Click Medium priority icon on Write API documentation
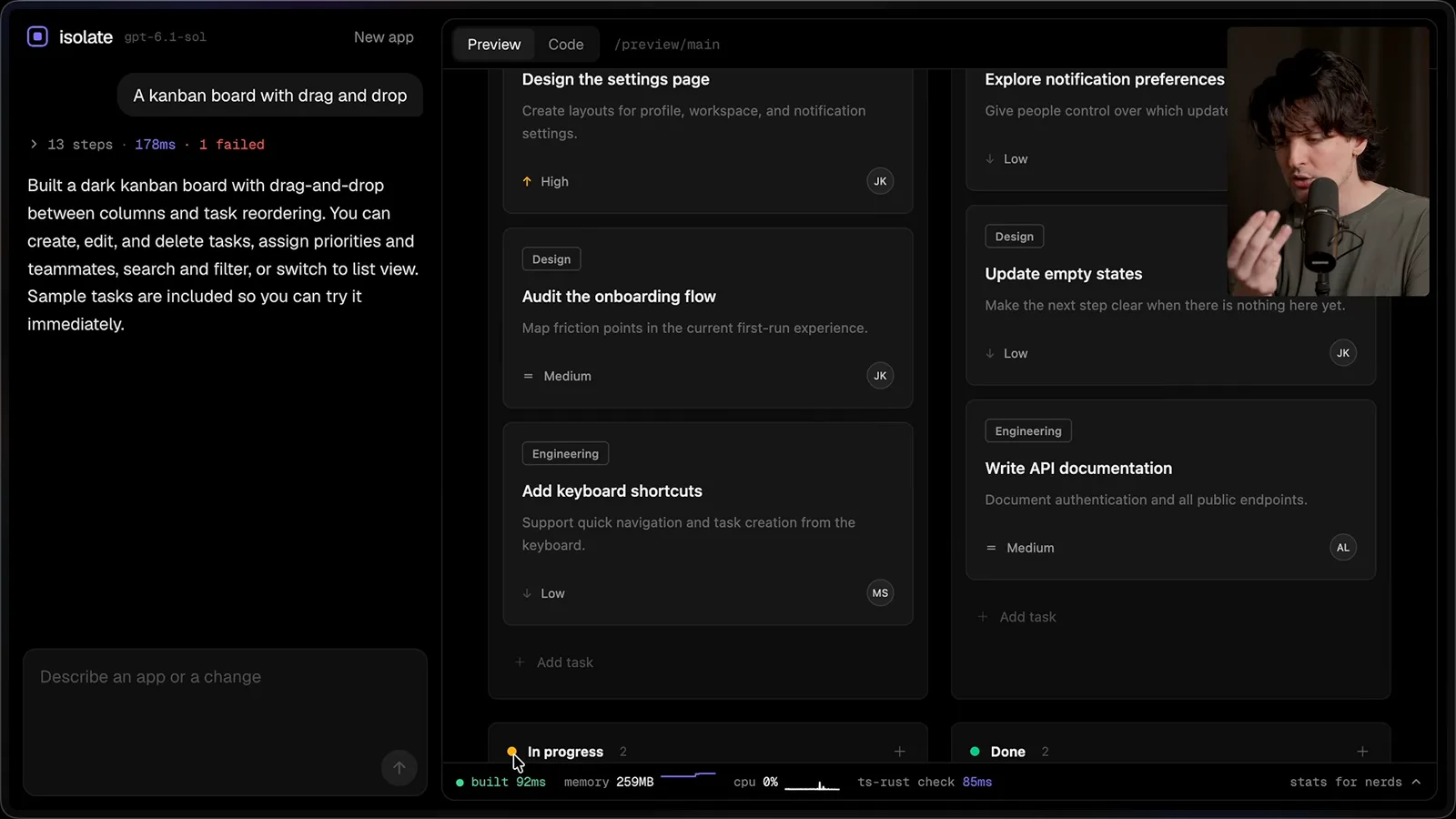This screenshot has width=1456, height=819. tap(991, 548)
